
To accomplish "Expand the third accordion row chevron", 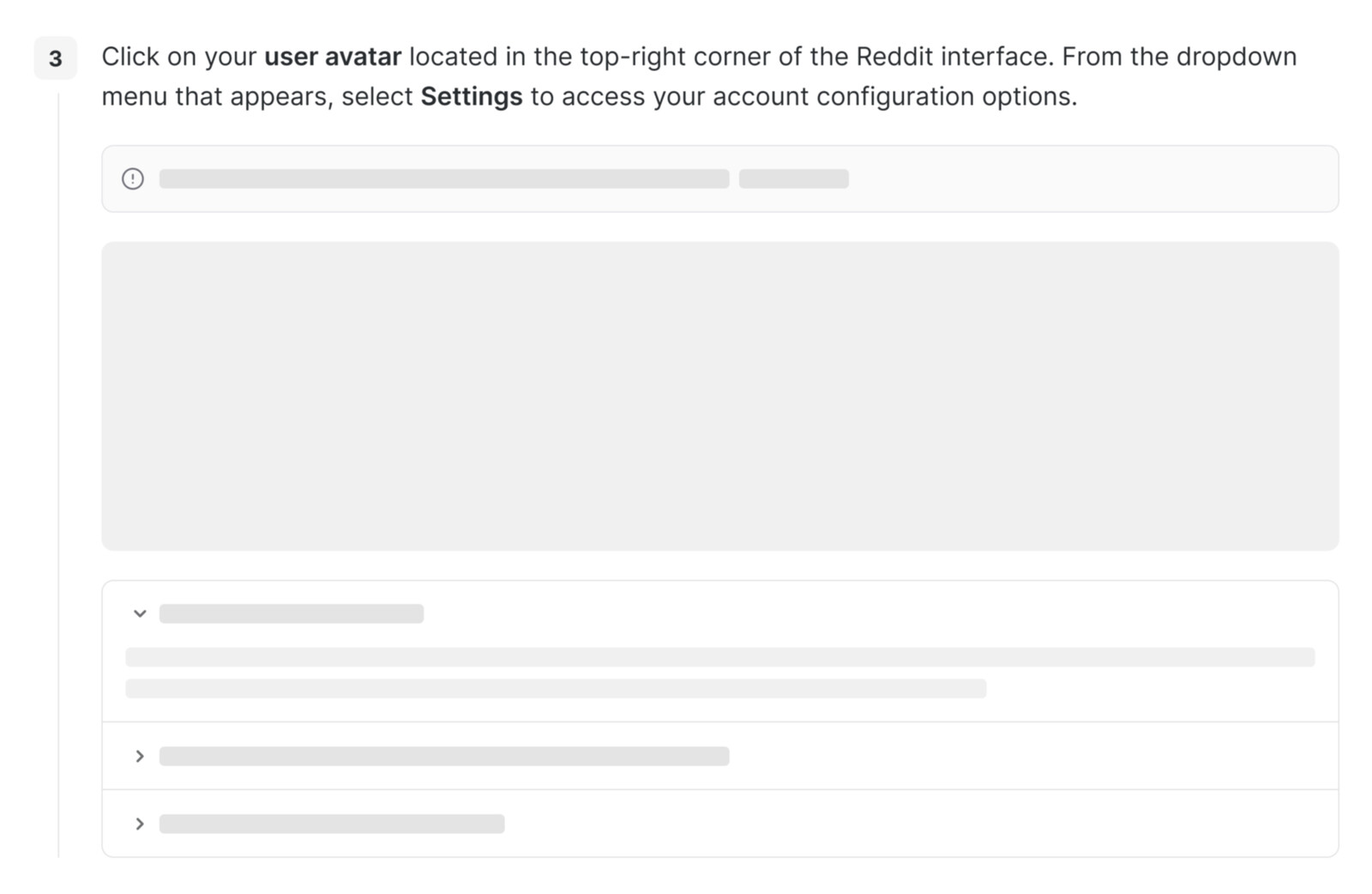I will 140,824.
